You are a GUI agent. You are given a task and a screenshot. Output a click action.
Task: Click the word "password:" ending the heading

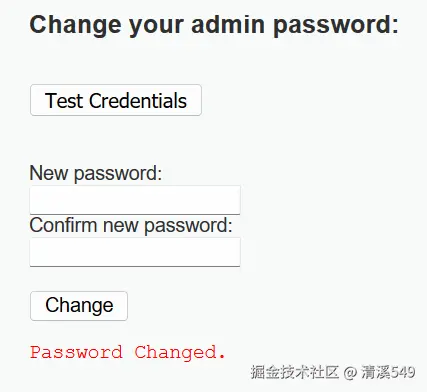click(336, 26)
